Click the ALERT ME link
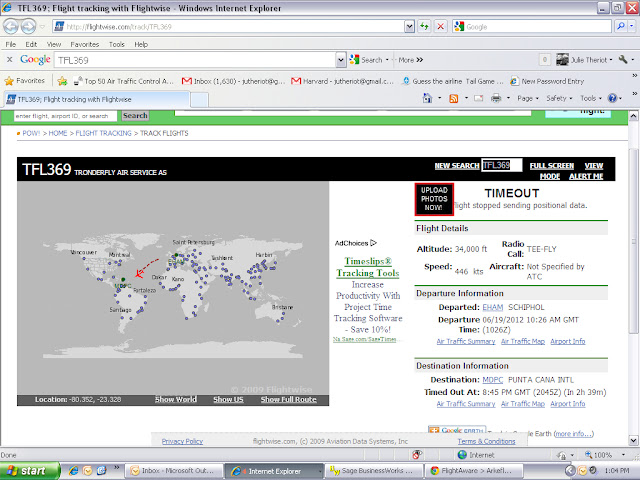 coord(586,176)
